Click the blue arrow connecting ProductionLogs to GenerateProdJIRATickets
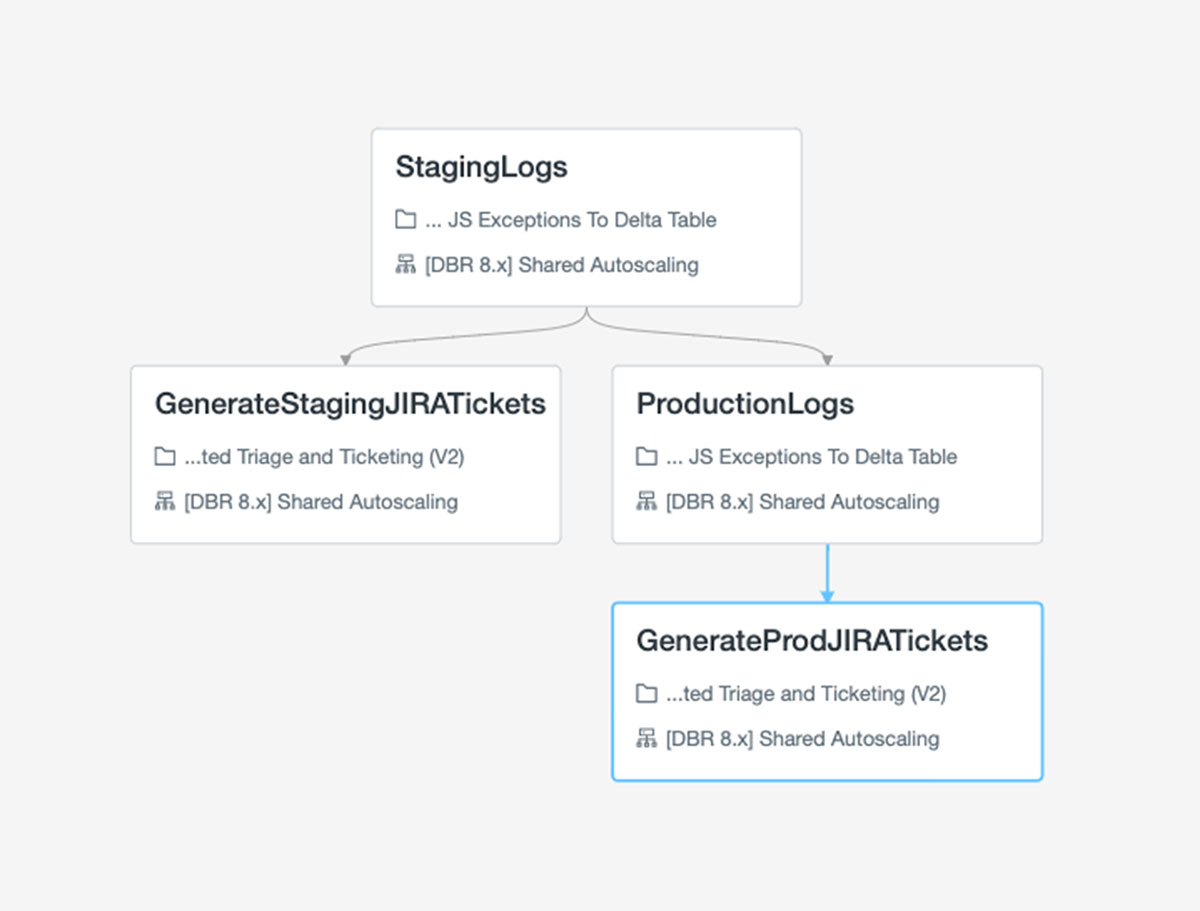The height and width of the screenshot is (911, 1200). pos(827,573)
